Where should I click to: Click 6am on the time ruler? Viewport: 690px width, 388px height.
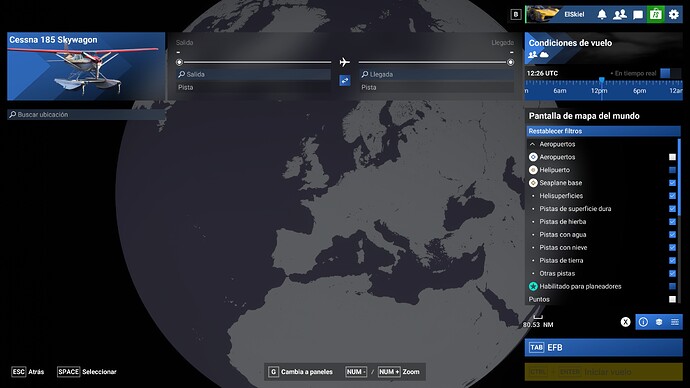(560, 91)
